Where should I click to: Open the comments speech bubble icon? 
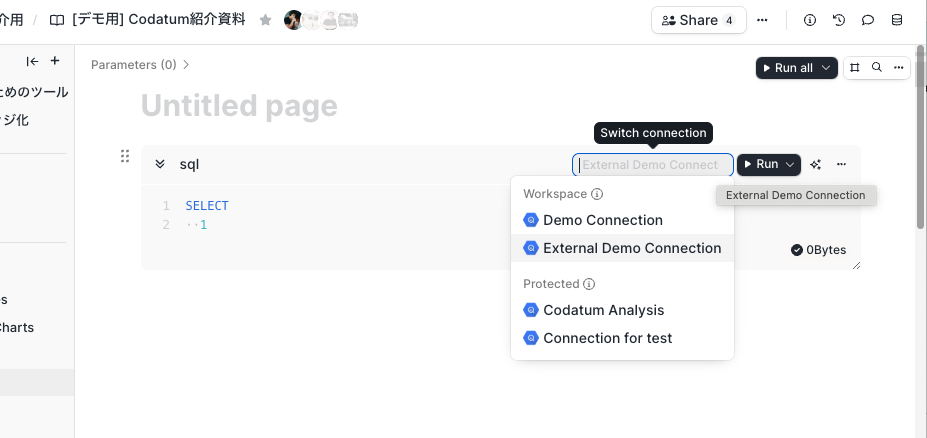(x=868, y=20)
